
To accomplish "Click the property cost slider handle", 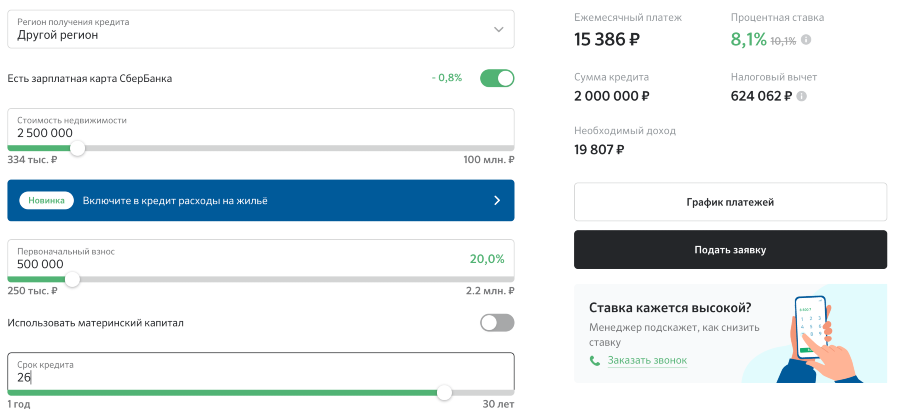I will click(x=77, y=148).
